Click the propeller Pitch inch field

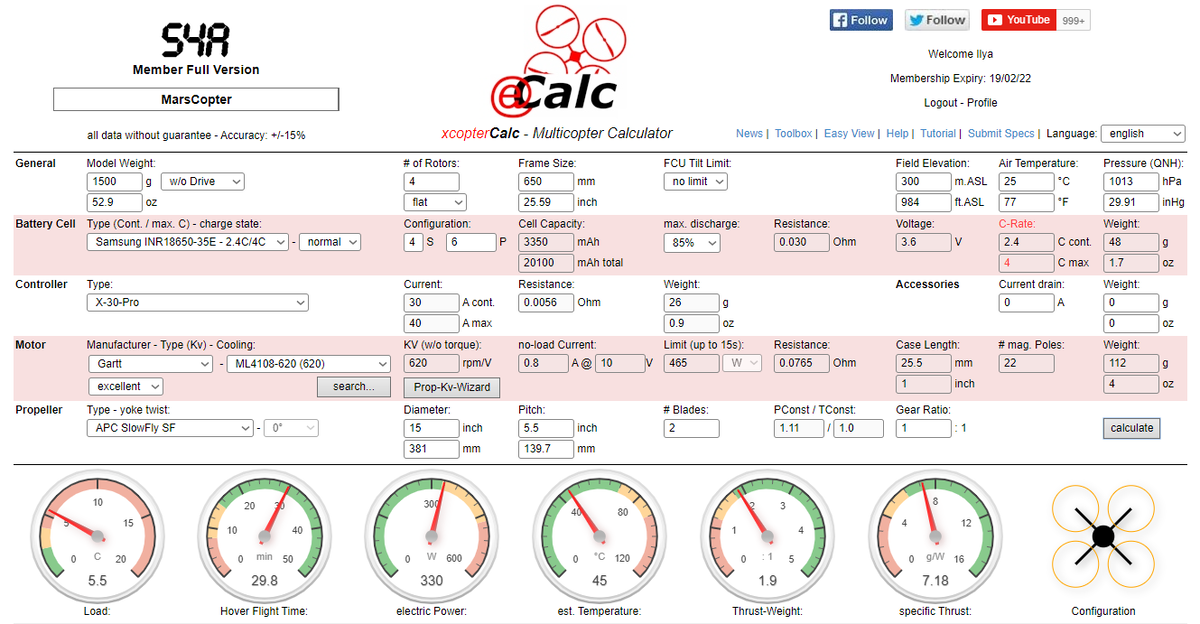[x=546, y=428]
